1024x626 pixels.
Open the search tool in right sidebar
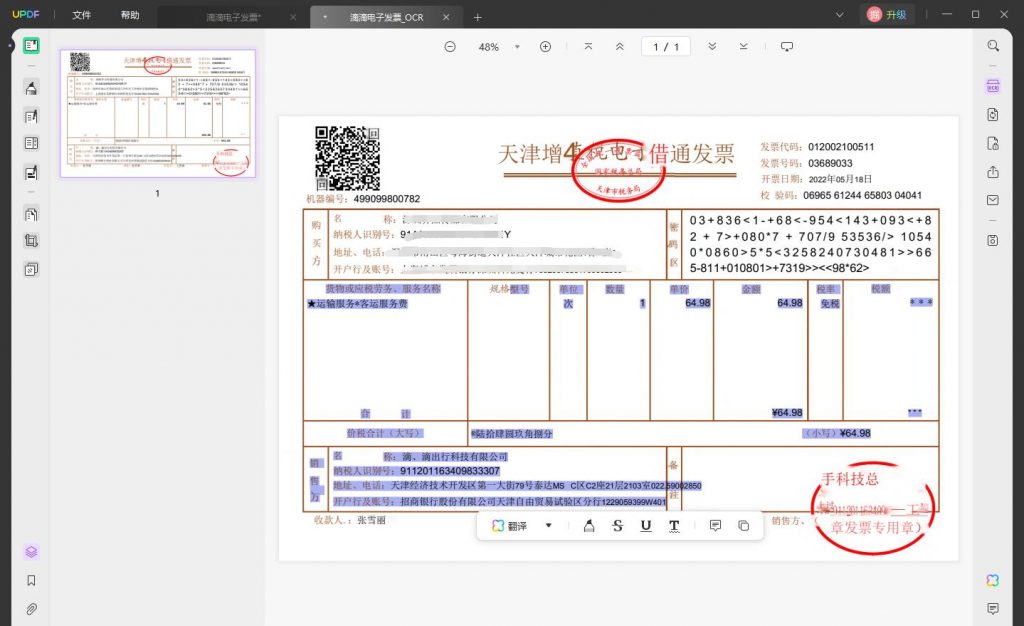click(993, 46)
